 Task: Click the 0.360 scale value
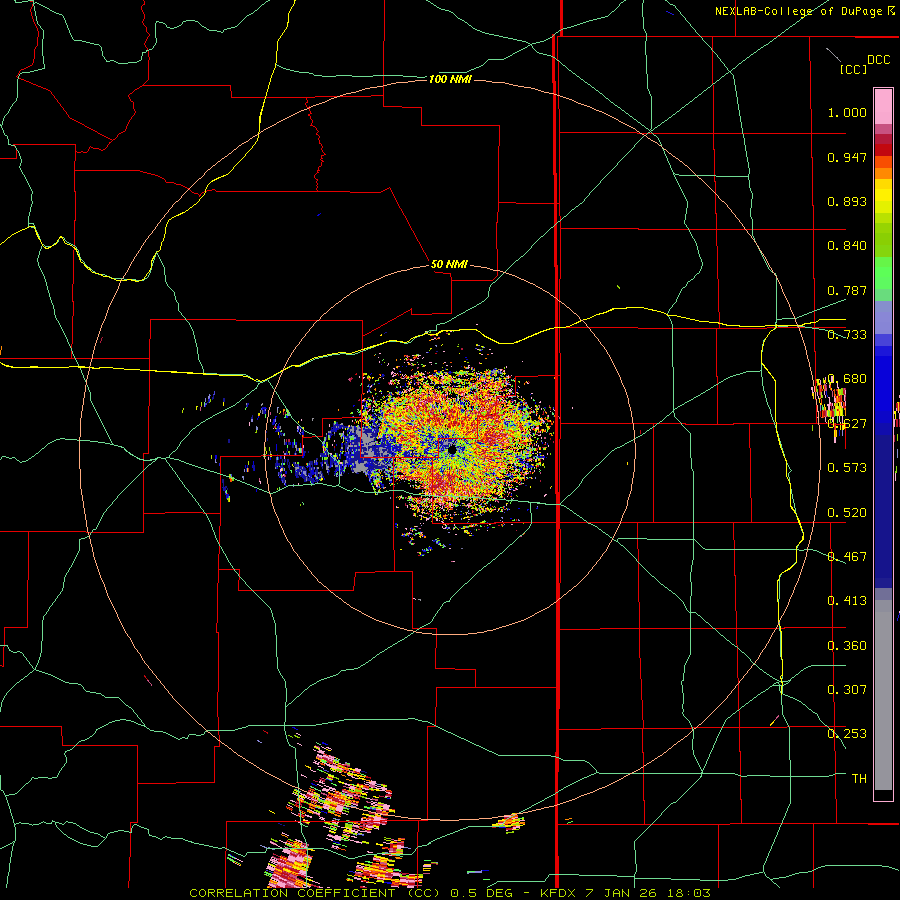[847, 646]
